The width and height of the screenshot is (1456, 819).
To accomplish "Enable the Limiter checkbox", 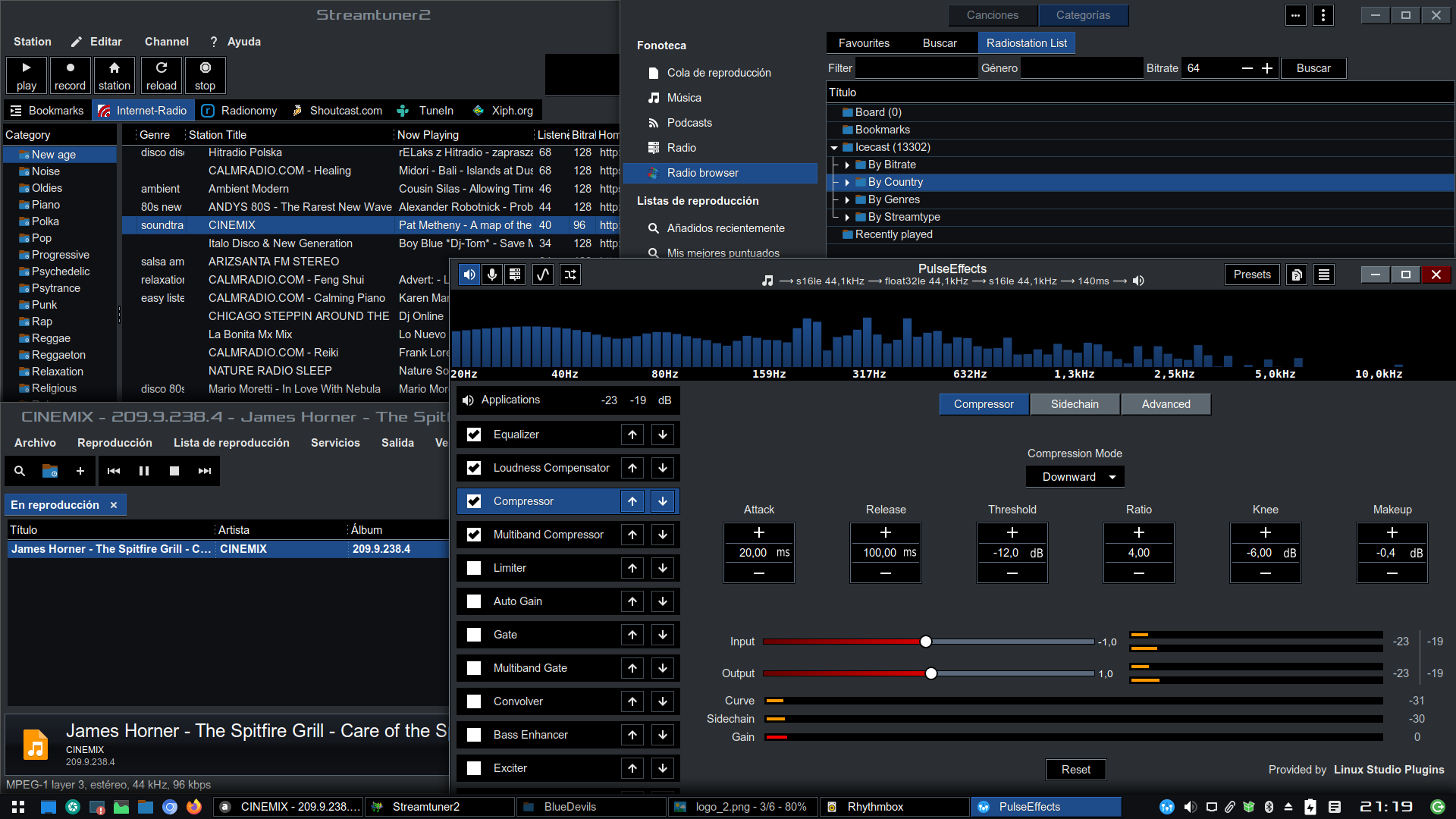I will coord(474,568).
